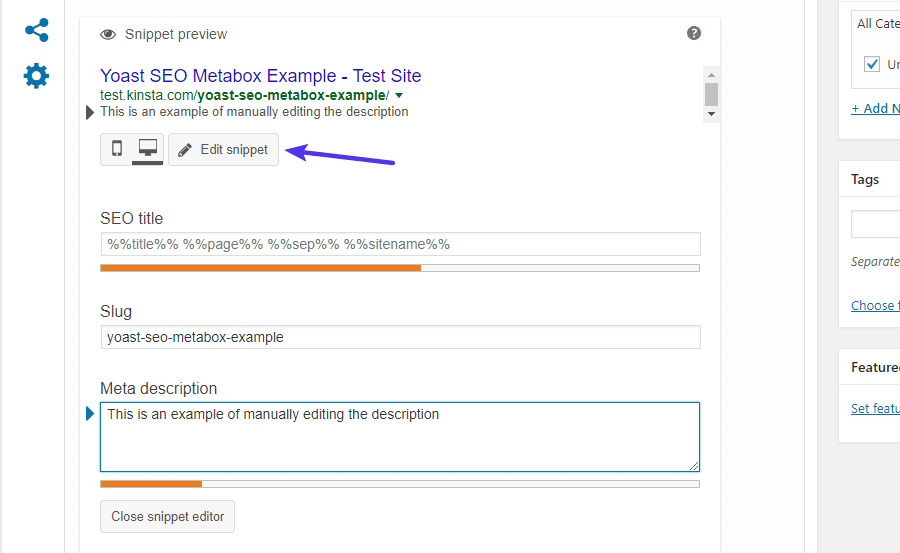Focus the Meta description text area

coord(400,437)
